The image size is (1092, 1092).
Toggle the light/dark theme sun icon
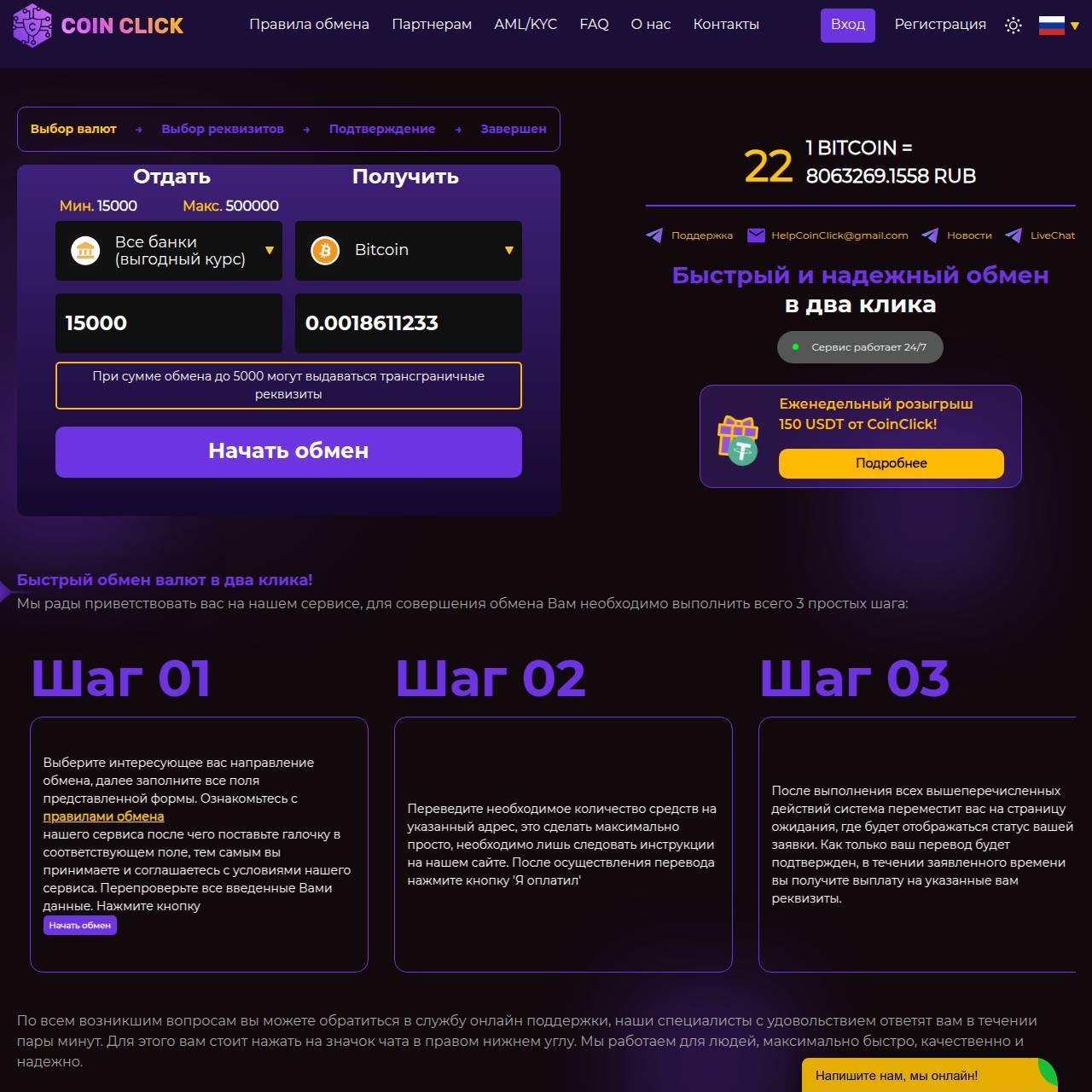pos(1013,26)
